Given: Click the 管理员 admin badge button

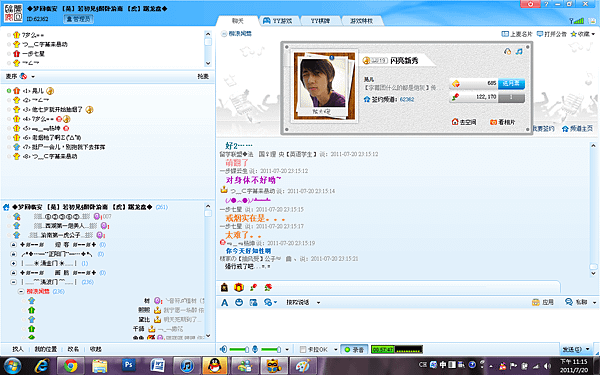Looking at the screenshot, I should 78,19.
